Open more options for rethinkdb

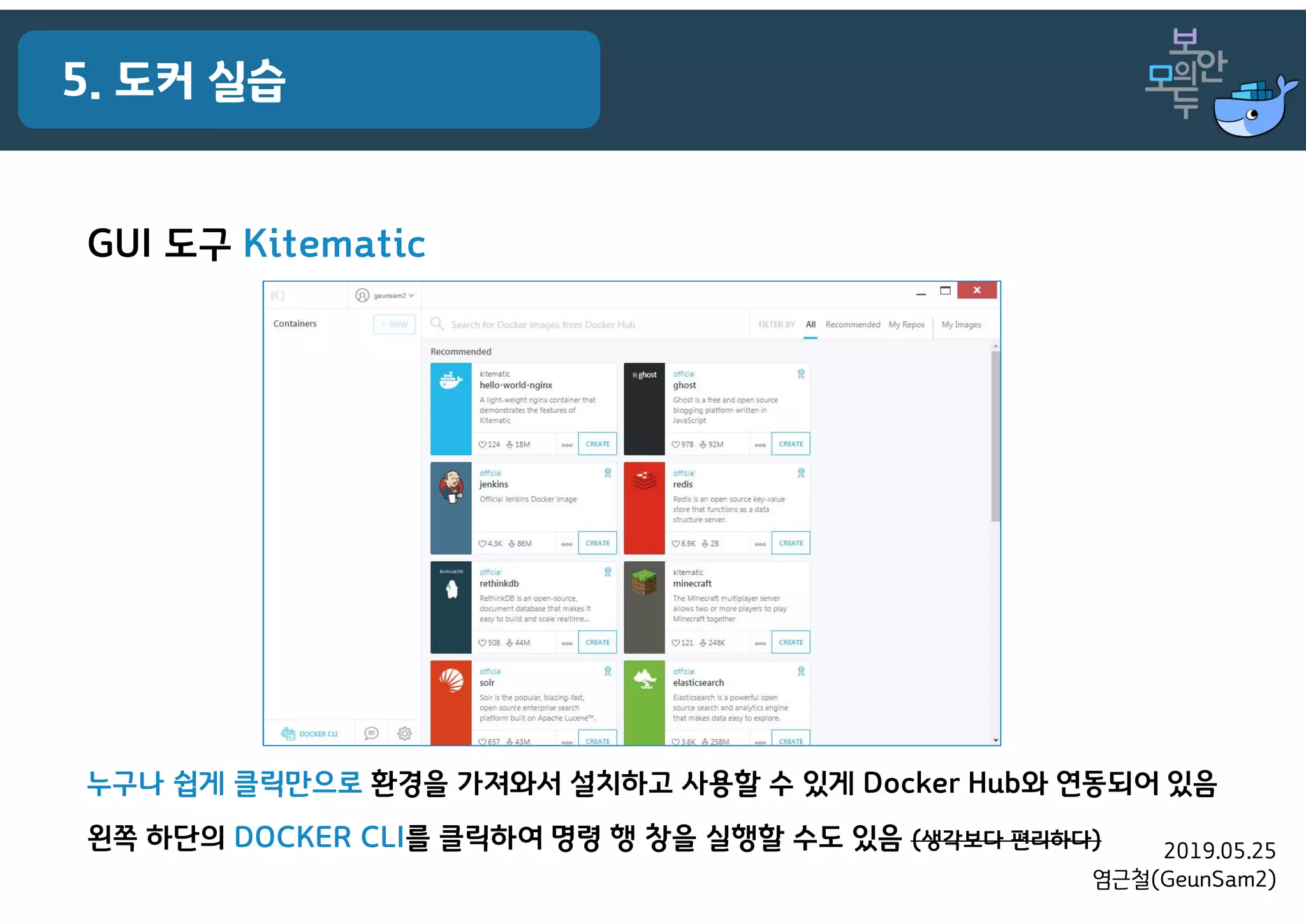click(x=567, y=643)
